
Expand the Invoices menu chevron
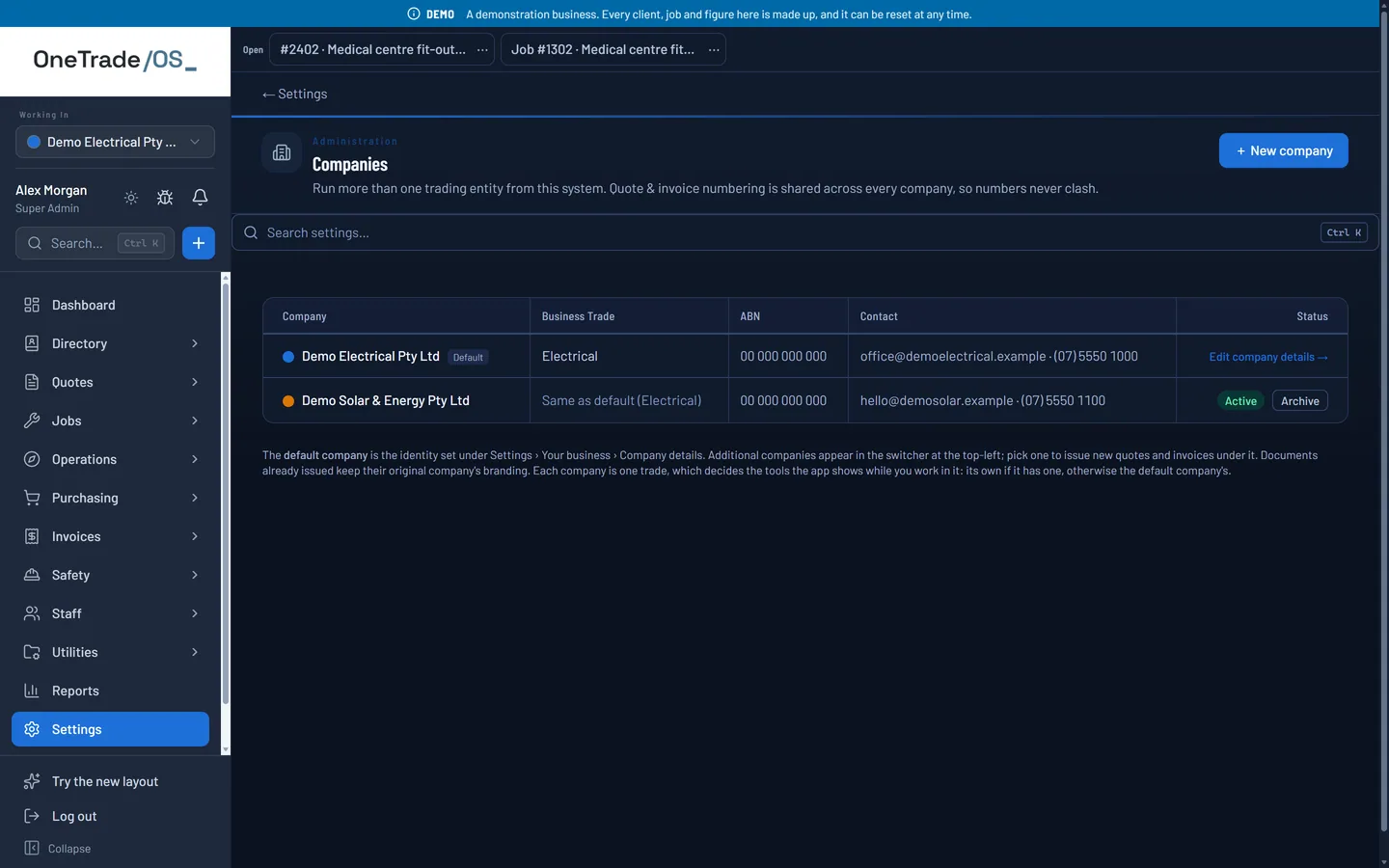[x=195, y=536]
